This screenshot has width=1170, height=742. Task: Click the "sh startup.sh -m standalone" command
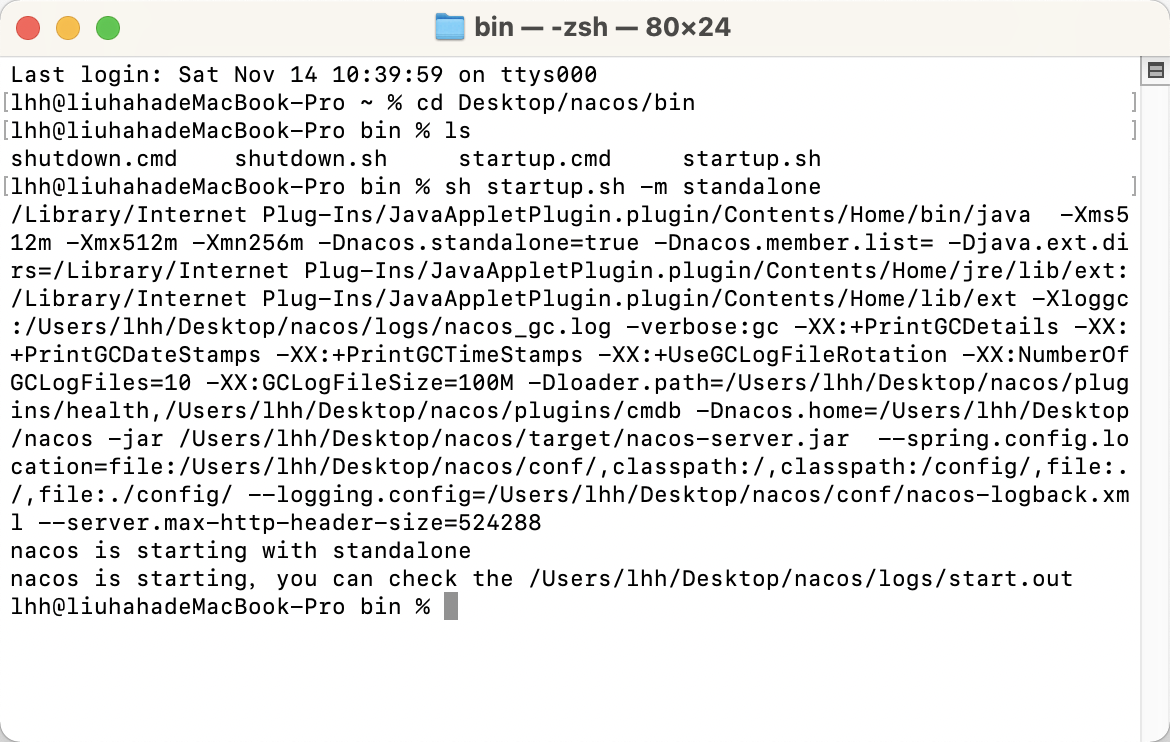pyautogui.click(x=633, y=187)
